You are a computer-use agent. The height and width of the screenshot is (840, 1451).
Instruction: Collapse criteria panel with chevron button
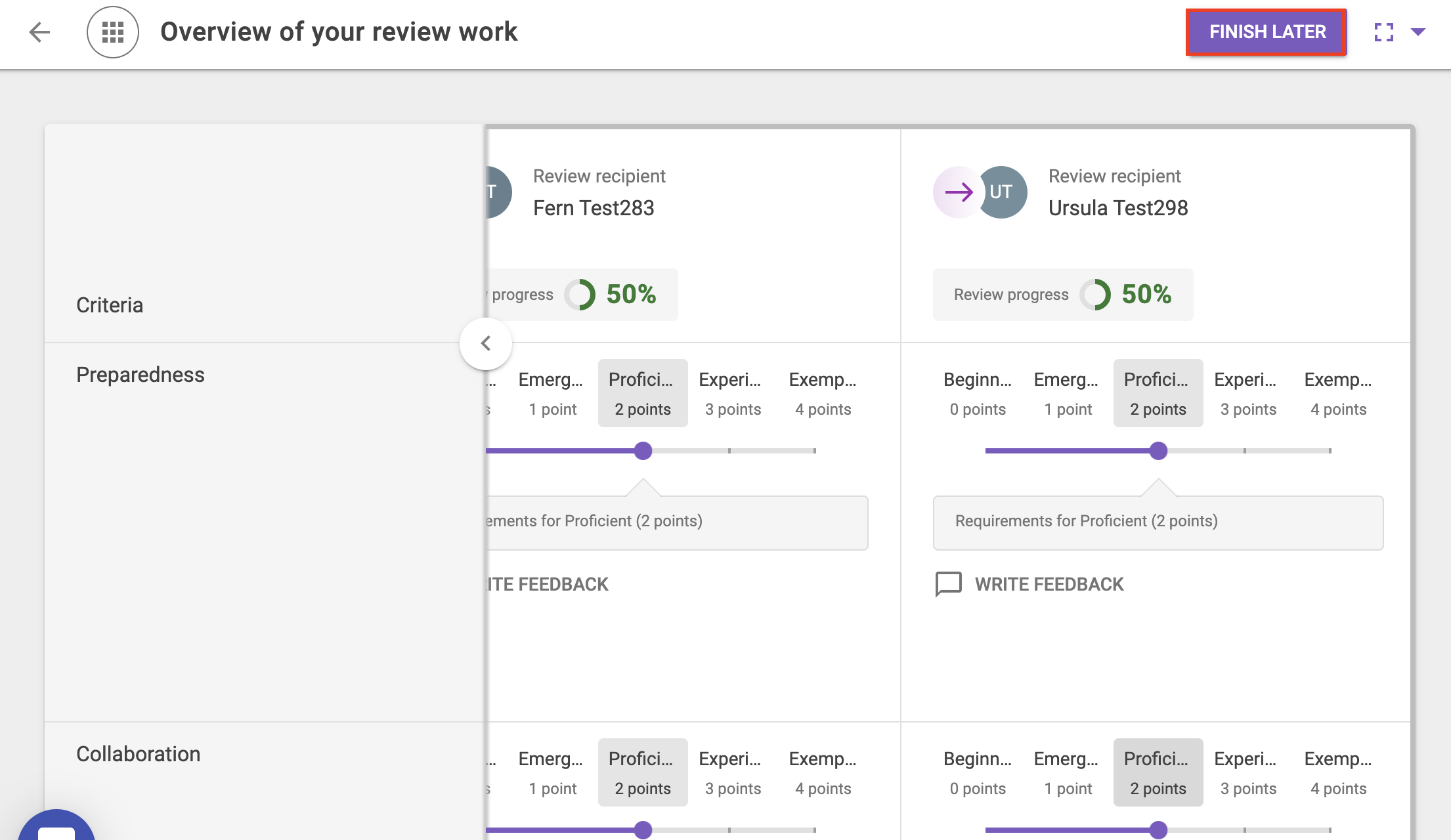(486, 343)
